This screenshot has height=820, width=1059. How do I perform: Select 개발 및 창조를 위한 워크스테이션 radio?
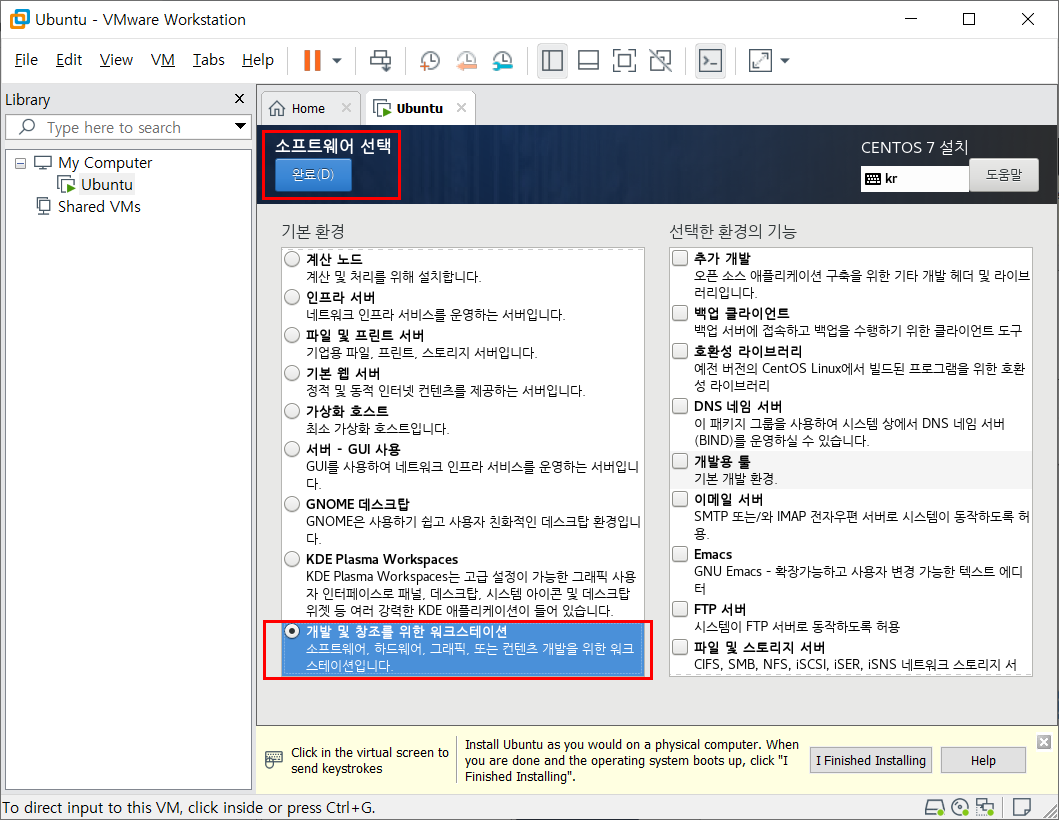292,632
